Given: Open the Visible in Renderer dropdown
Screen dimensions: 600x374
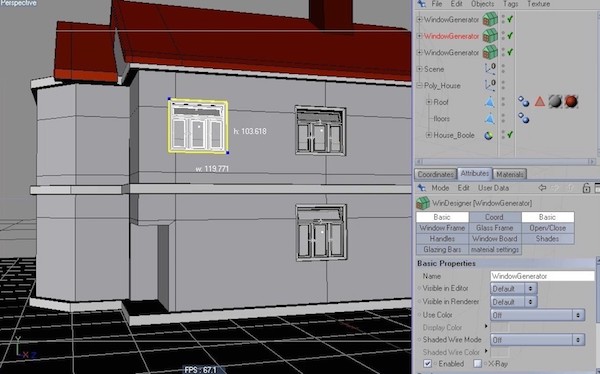Looking at the screenshot, I should click(514, 302).
